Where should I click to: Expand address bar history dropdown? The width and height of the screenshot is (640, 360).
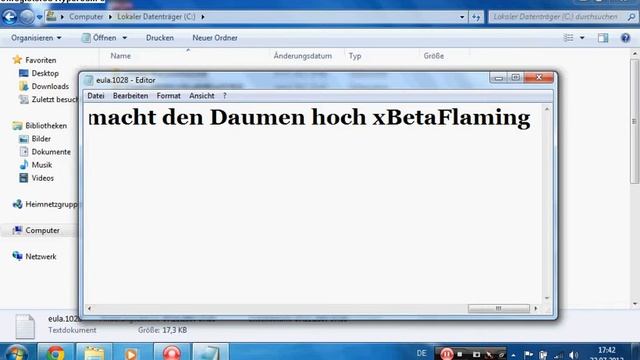pos(462,17)
